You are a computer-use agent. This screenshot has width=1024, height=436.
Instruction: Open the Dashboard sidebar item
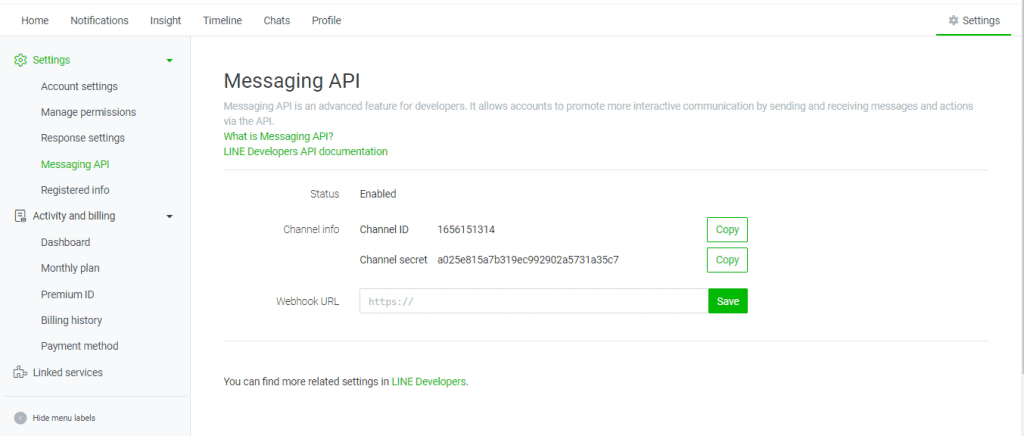tap(65, 242)
